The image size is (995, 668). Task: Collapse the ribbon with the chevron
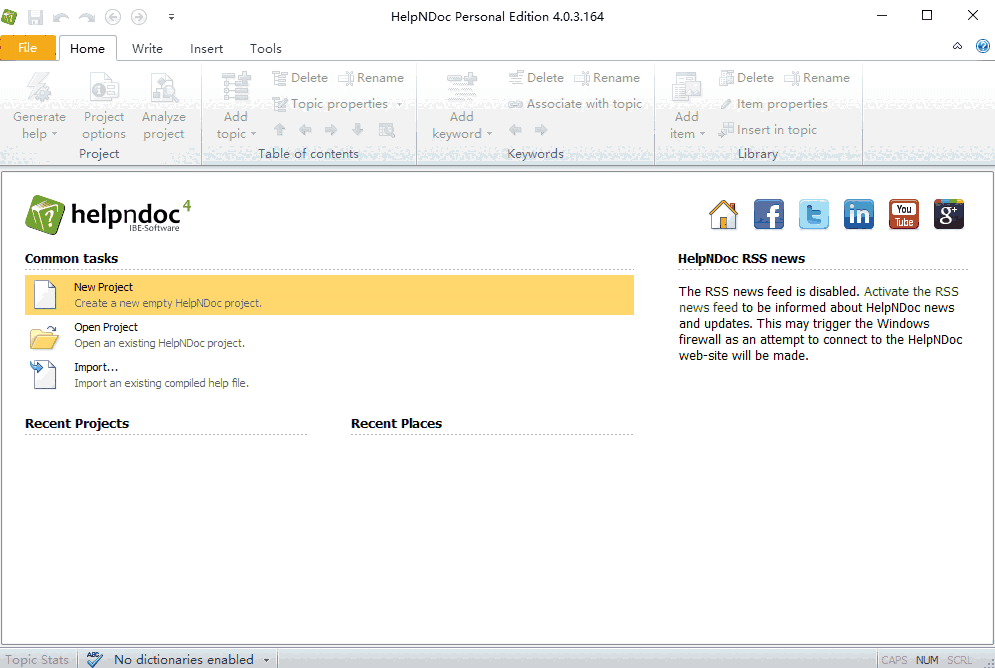(x=957, y=46)
